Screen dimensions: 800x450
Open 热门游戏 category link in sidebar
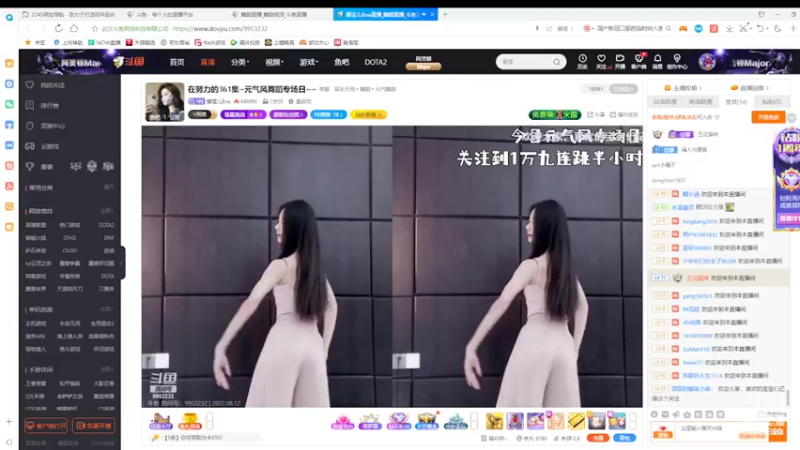pos(69,225)
